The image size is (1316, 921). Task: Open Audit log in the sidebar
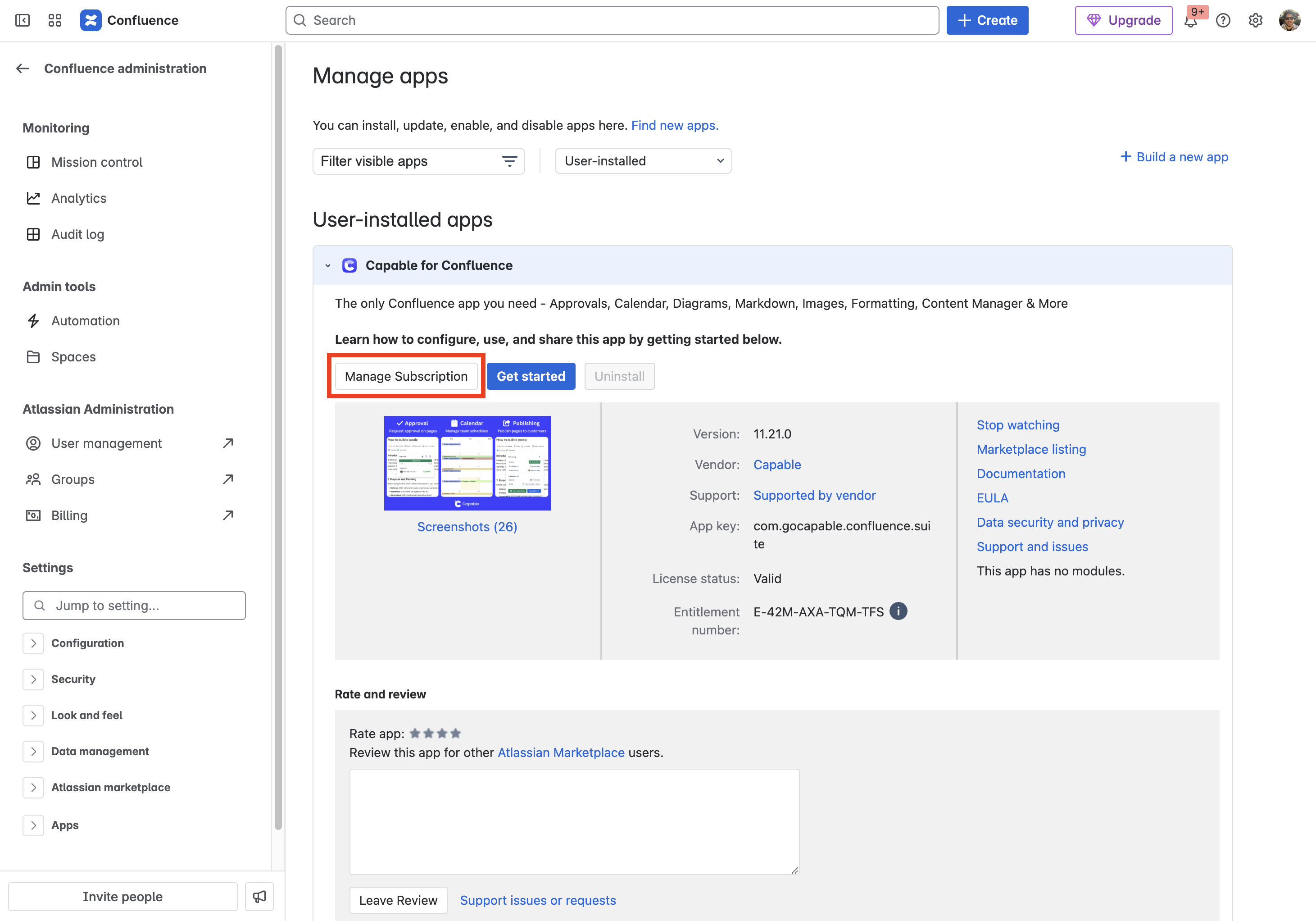pyautogui.click(x=77, y=234)
